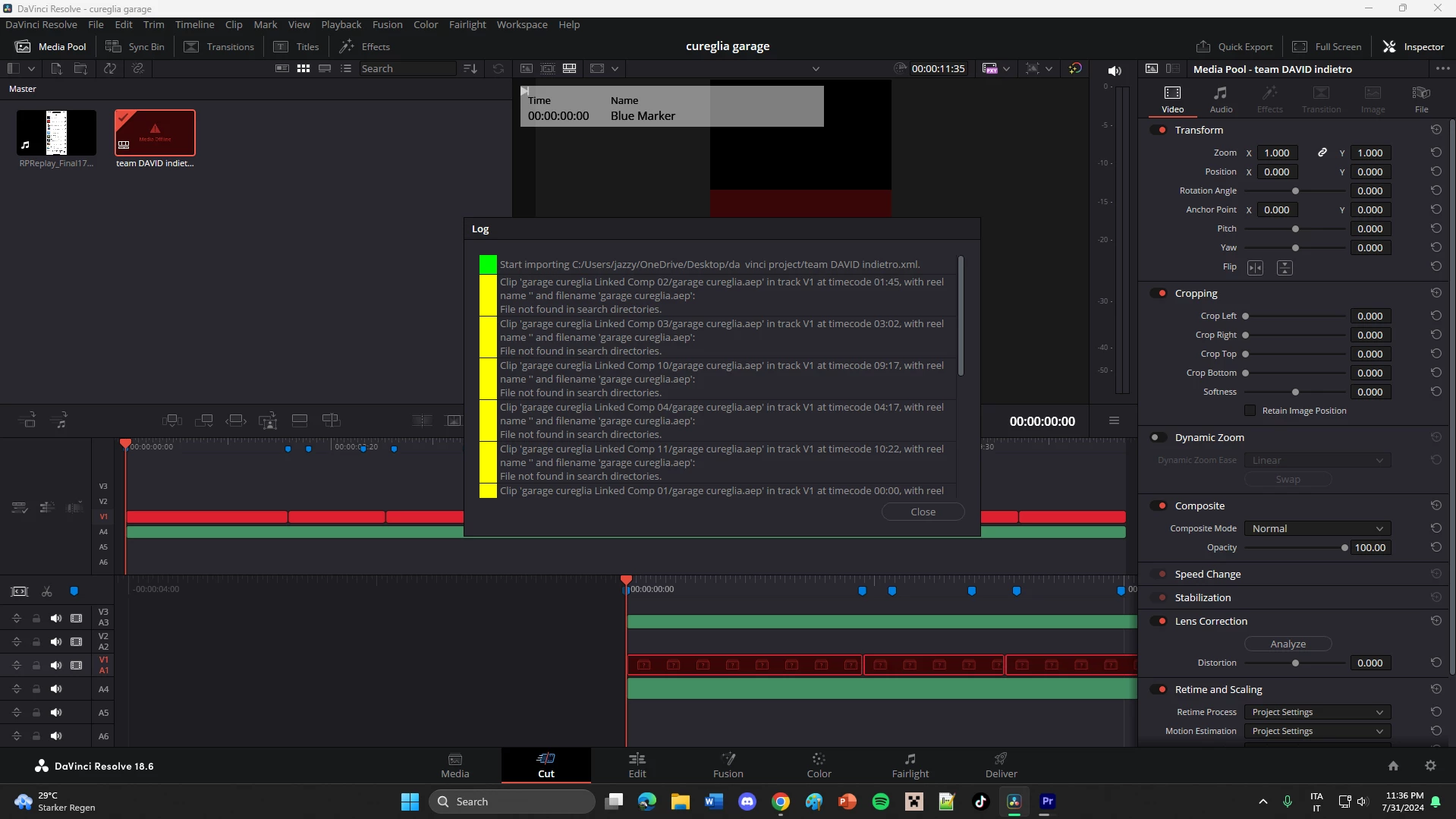
Task: Enable Dynamic Zoom toggle
Action: [1159, 437]
